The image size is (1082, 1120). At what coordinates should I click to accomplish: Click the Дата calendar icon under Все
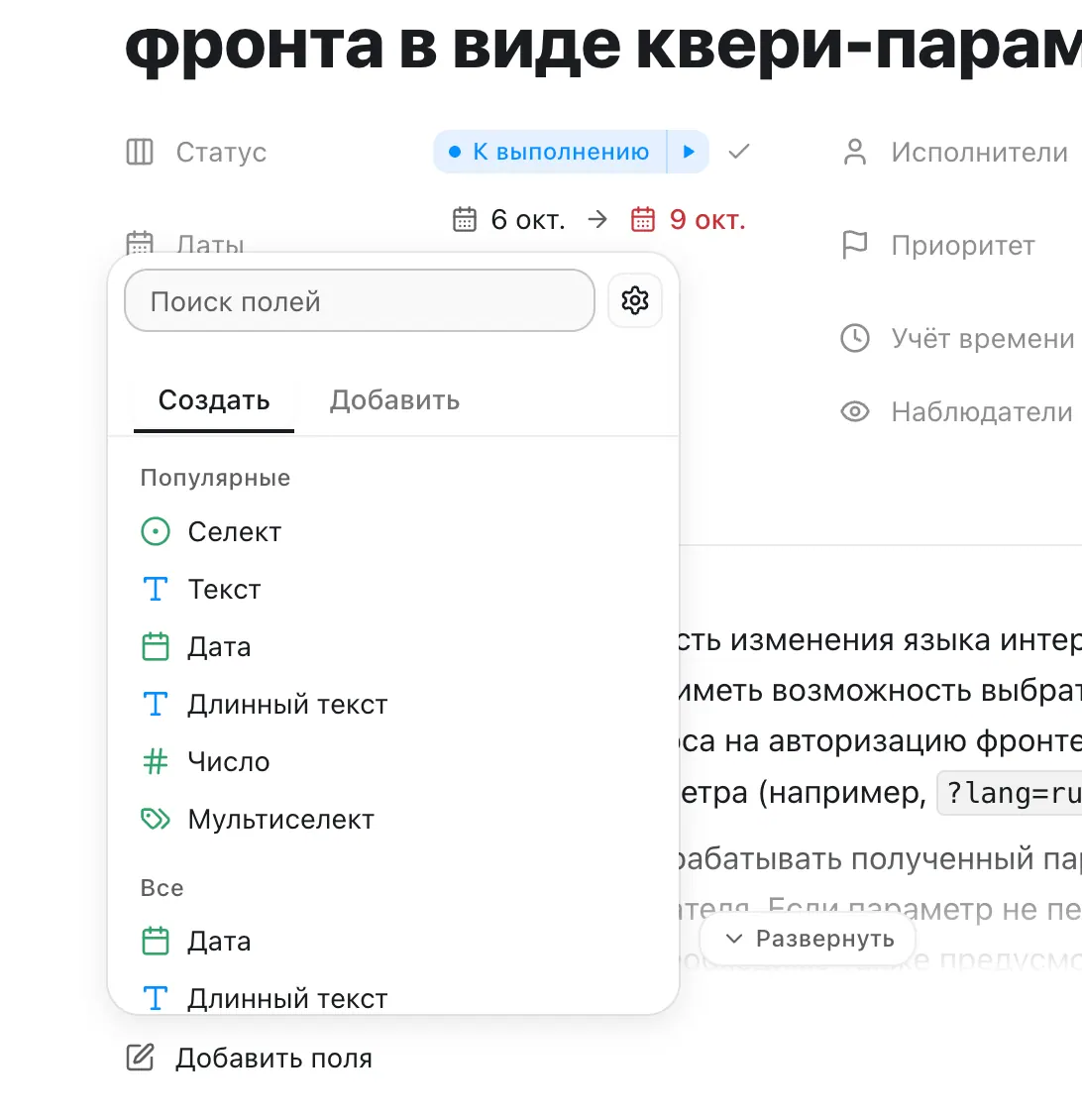(156, 941)
